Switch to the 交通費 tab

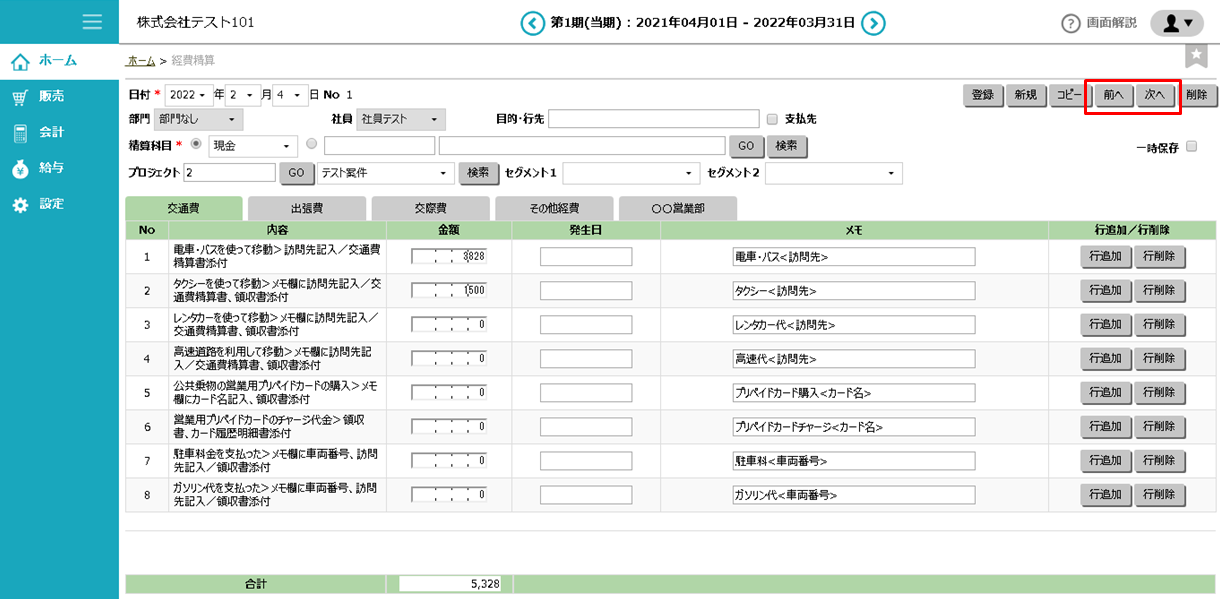click(184, 209)
